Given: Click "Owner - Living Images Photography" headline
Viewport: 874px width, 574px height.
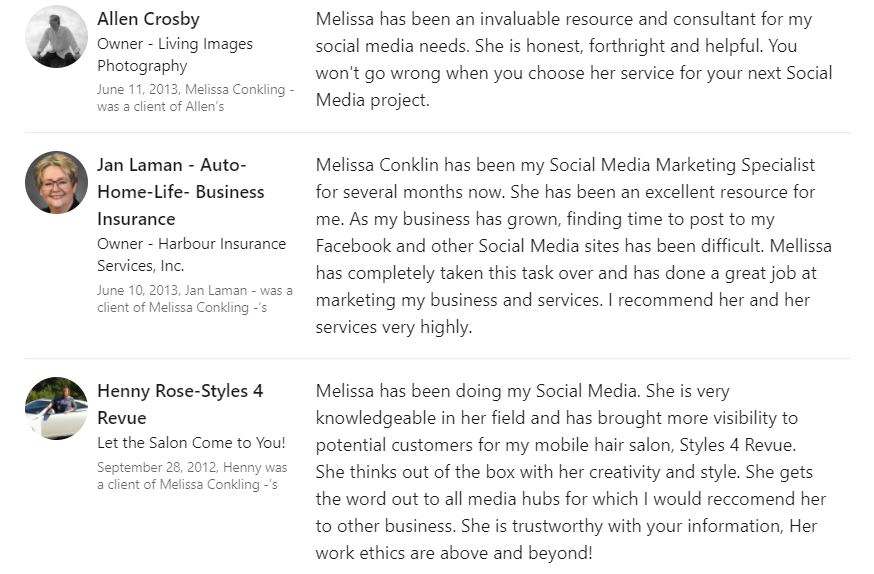Looking at the screenshot, I should [x=175, y=55].
